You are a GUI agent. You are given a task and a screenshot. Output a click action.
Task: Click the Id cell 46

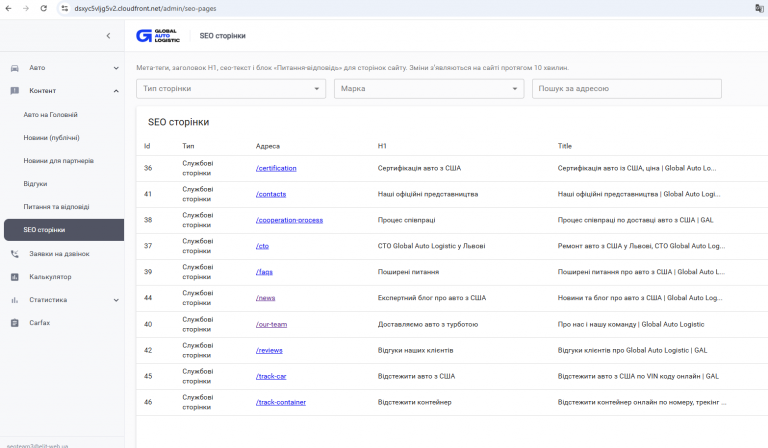[148, 402]
